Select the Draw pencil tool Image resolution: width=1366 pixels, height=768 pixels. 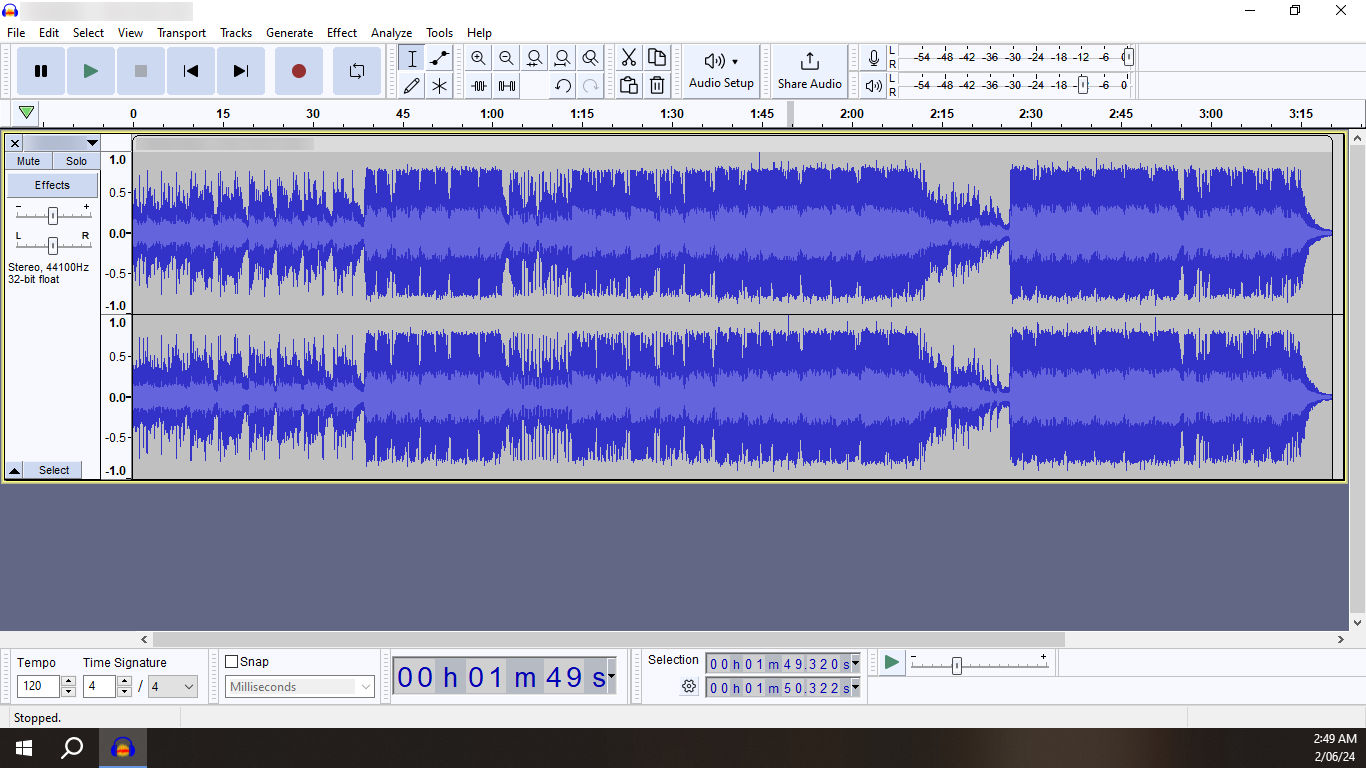[x=411, y=86]
